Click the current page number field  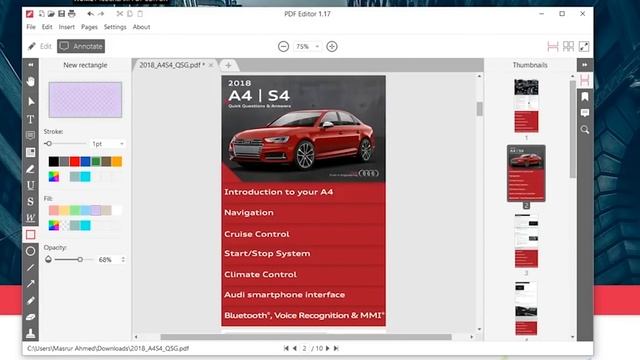pyautogui.click(x=304, y=348)
